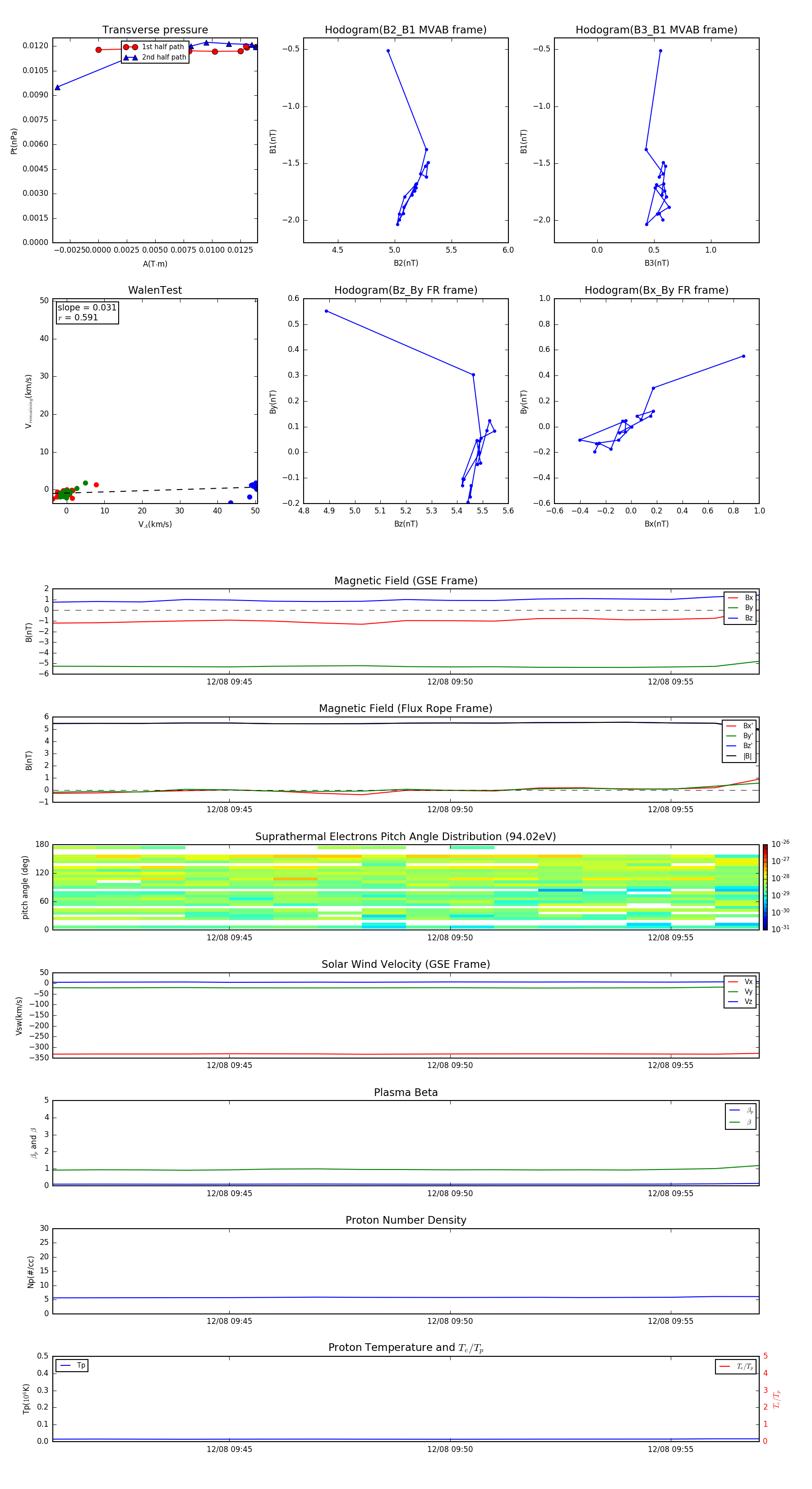Screen dimensions: 812x1489
Task: Select the "Hodogram(B2_B1 MVAB frame)" title
Action: (406, 30)
